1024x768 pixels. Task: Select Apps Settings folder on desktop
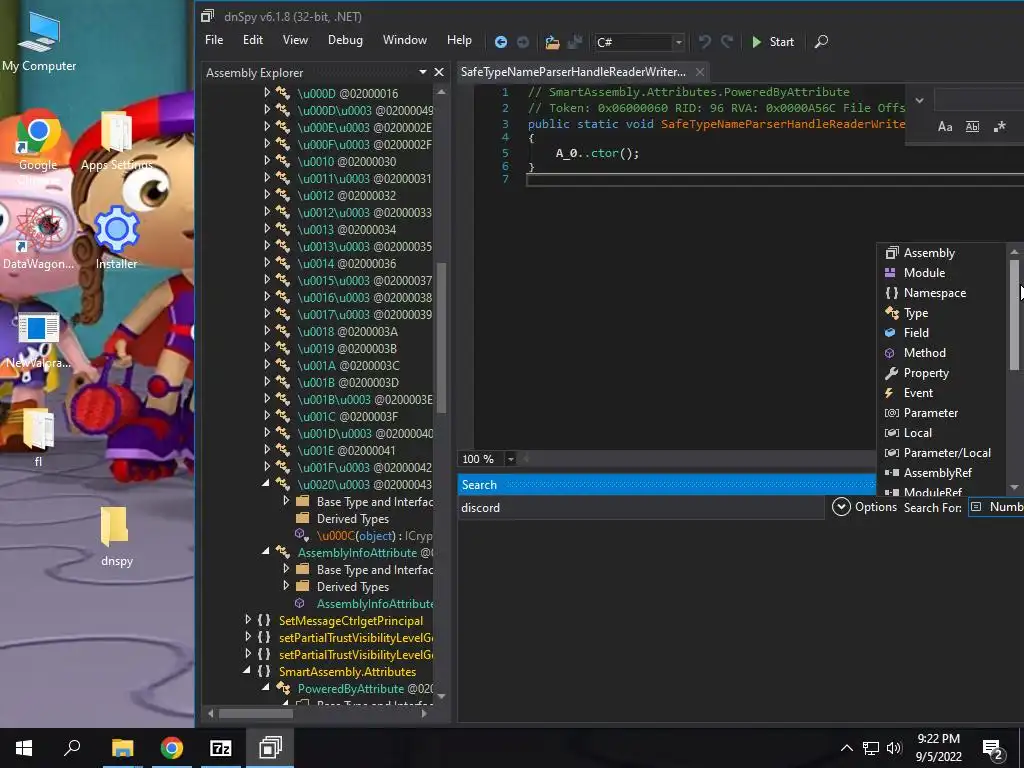point(116,142)
